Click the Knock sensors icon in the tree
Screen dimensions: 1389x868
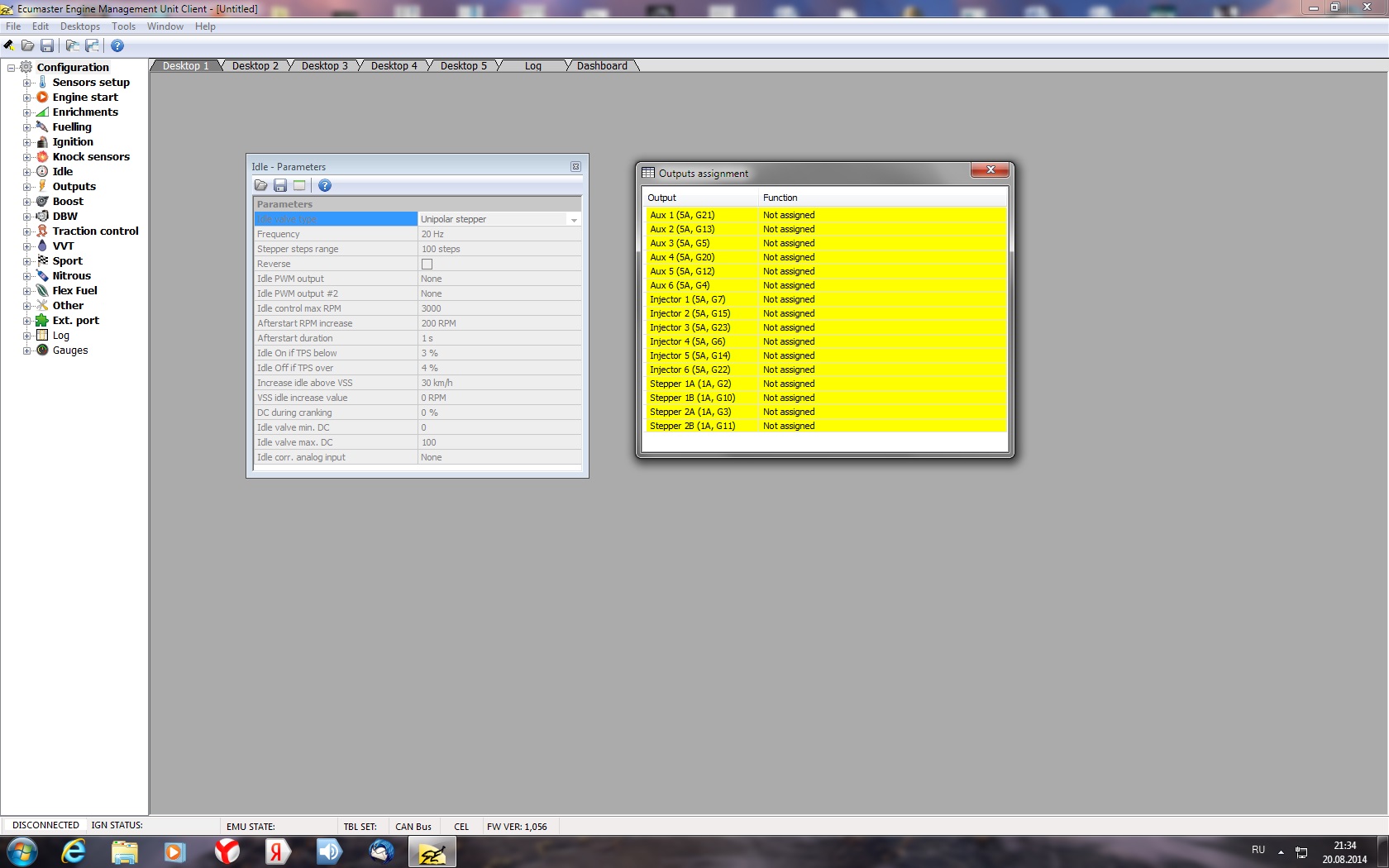pyautogui.click(x=42, y=157)
